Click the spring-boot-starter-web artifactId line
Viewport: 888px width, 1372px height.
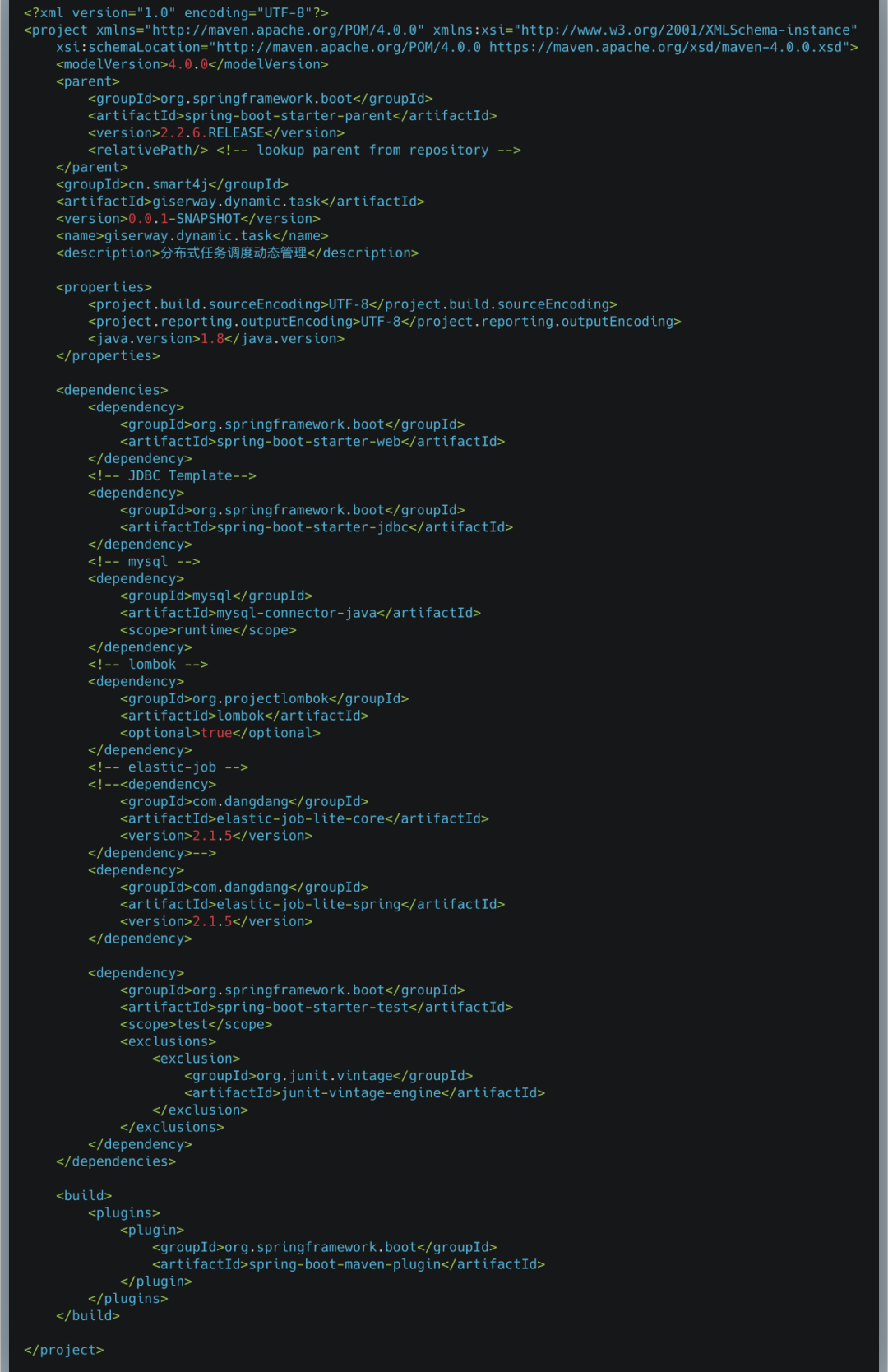click(312, 442)
